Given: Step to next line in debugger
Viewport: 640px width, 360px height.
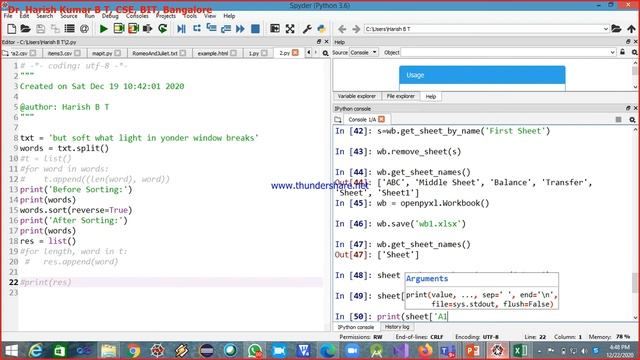Looking at the screenshot, I should pyautogui.click(x=197, y=29).
